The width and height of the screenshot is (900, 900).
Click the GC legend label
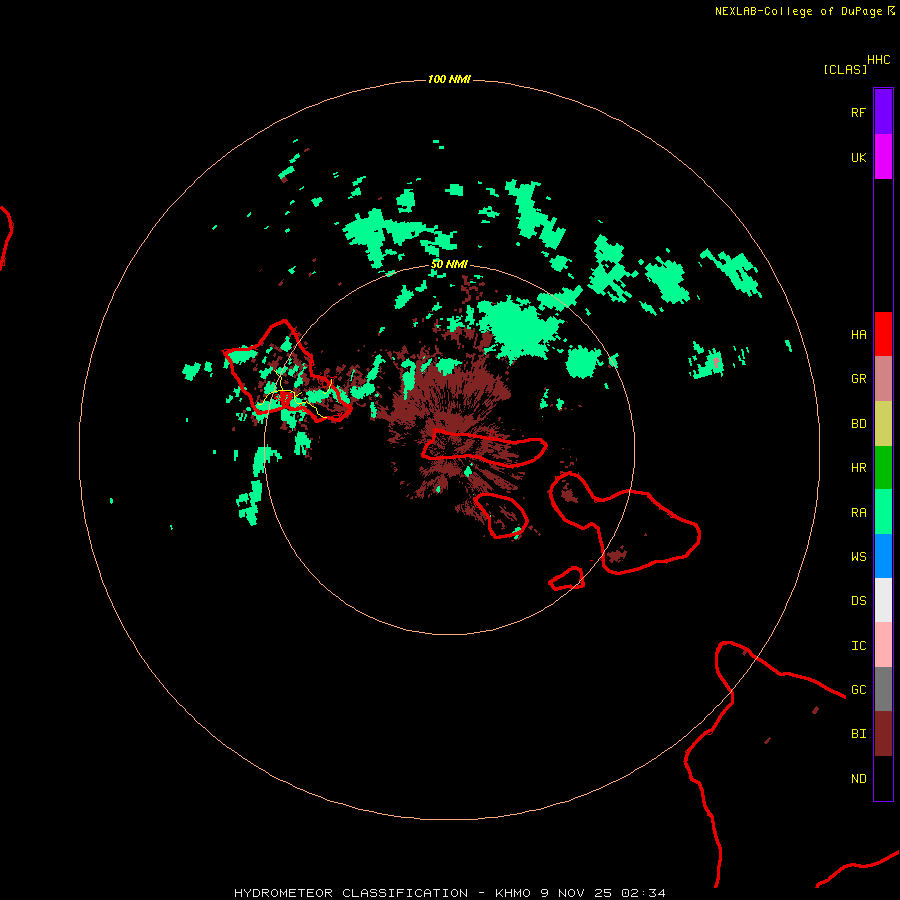coord(858,689)
